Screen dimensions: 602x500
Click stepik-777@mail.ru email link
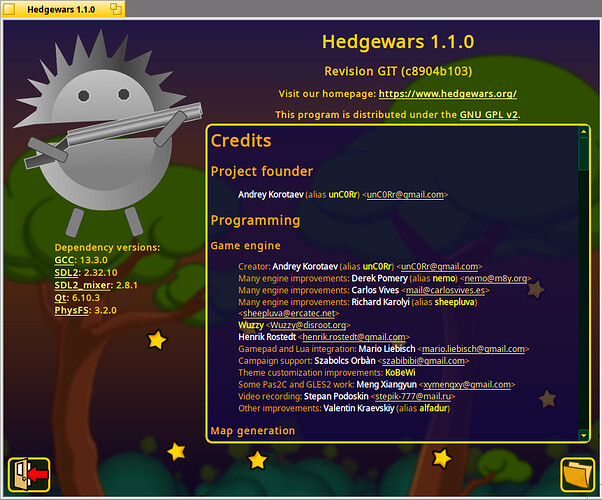[413, 396]
